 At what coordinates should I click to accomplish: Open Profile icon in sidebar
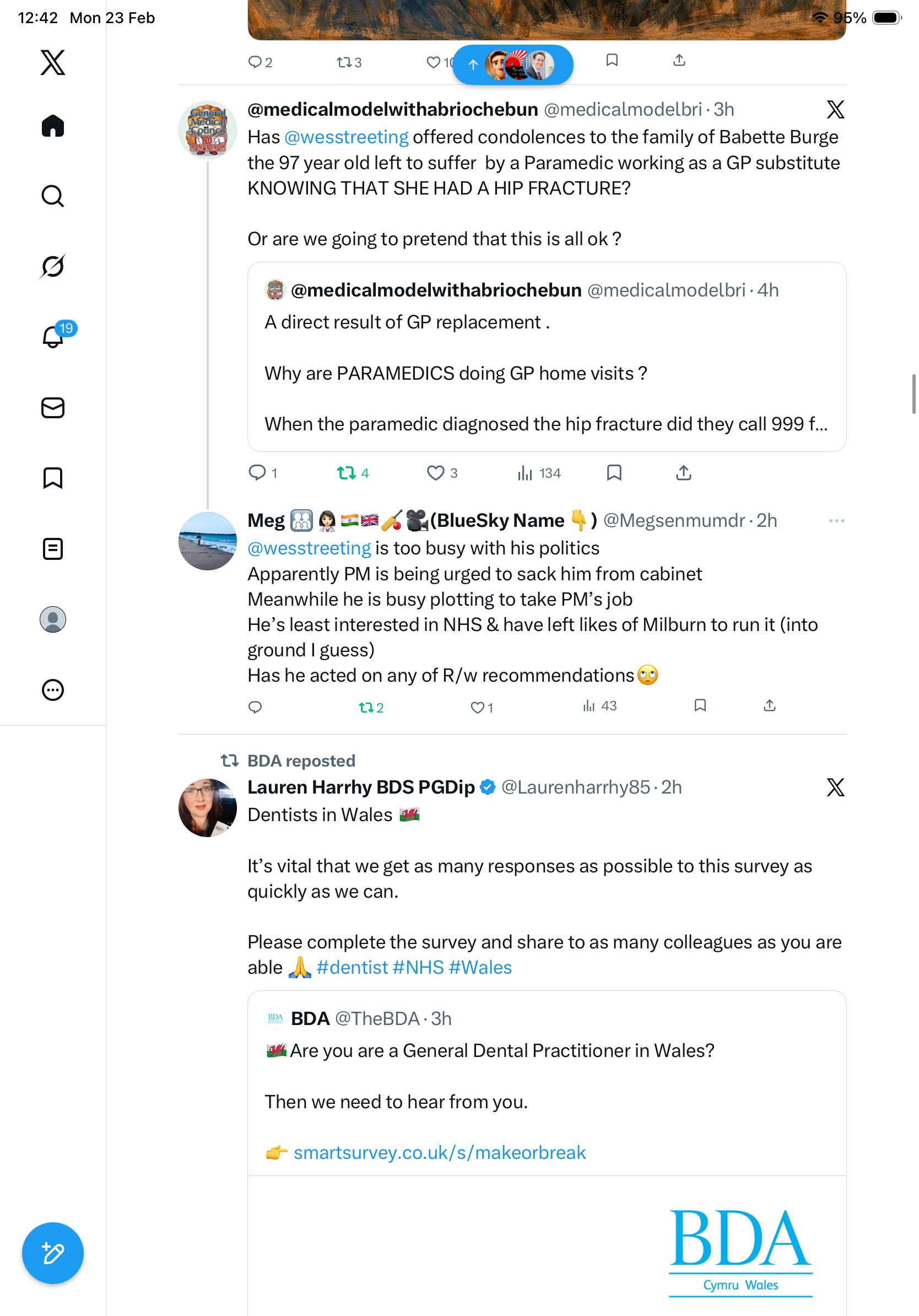click(53, 619)
